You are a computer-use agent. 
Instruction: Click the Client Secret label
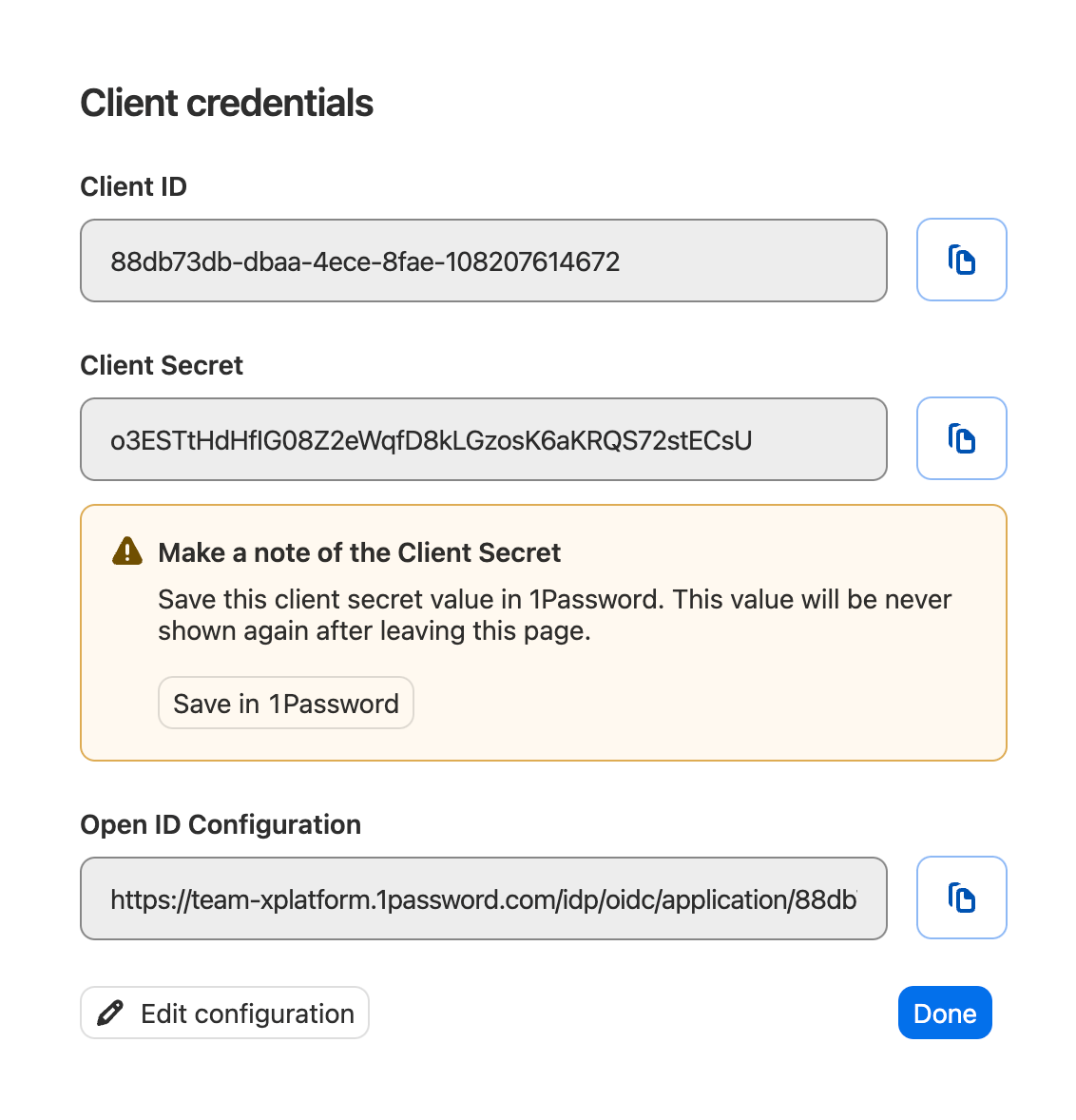pyautogui.click(x=162, y=365)
